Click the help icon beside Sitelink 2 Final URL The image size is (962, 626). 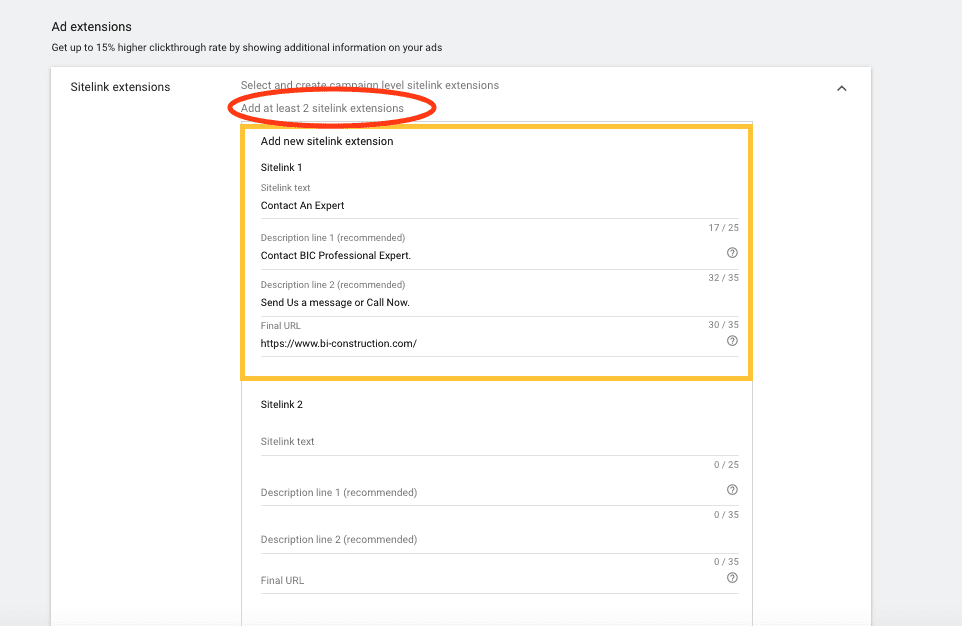coord(732,577)
